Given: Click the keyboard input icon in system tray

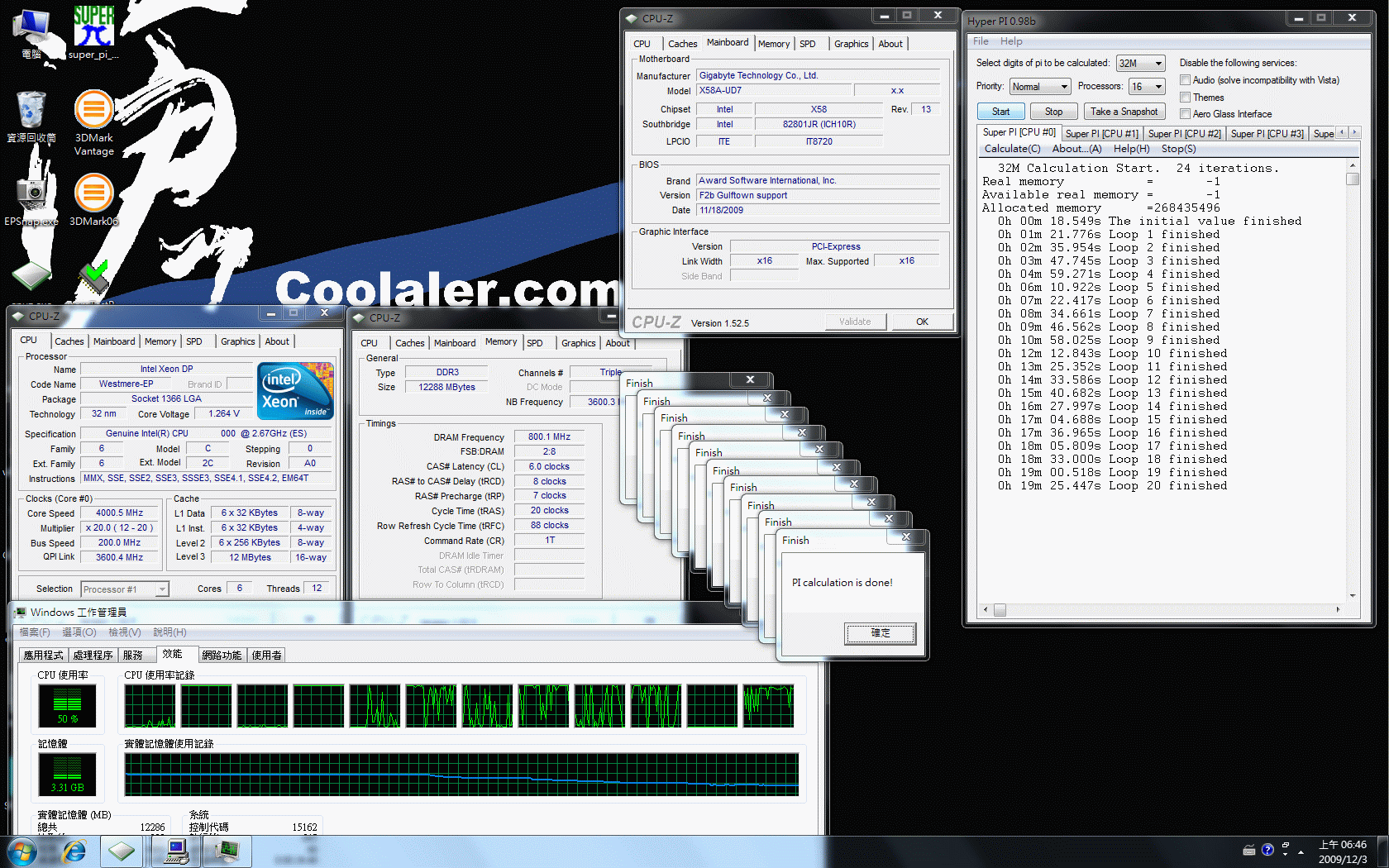Looking at the screenshot, I should coord(1249,850).
